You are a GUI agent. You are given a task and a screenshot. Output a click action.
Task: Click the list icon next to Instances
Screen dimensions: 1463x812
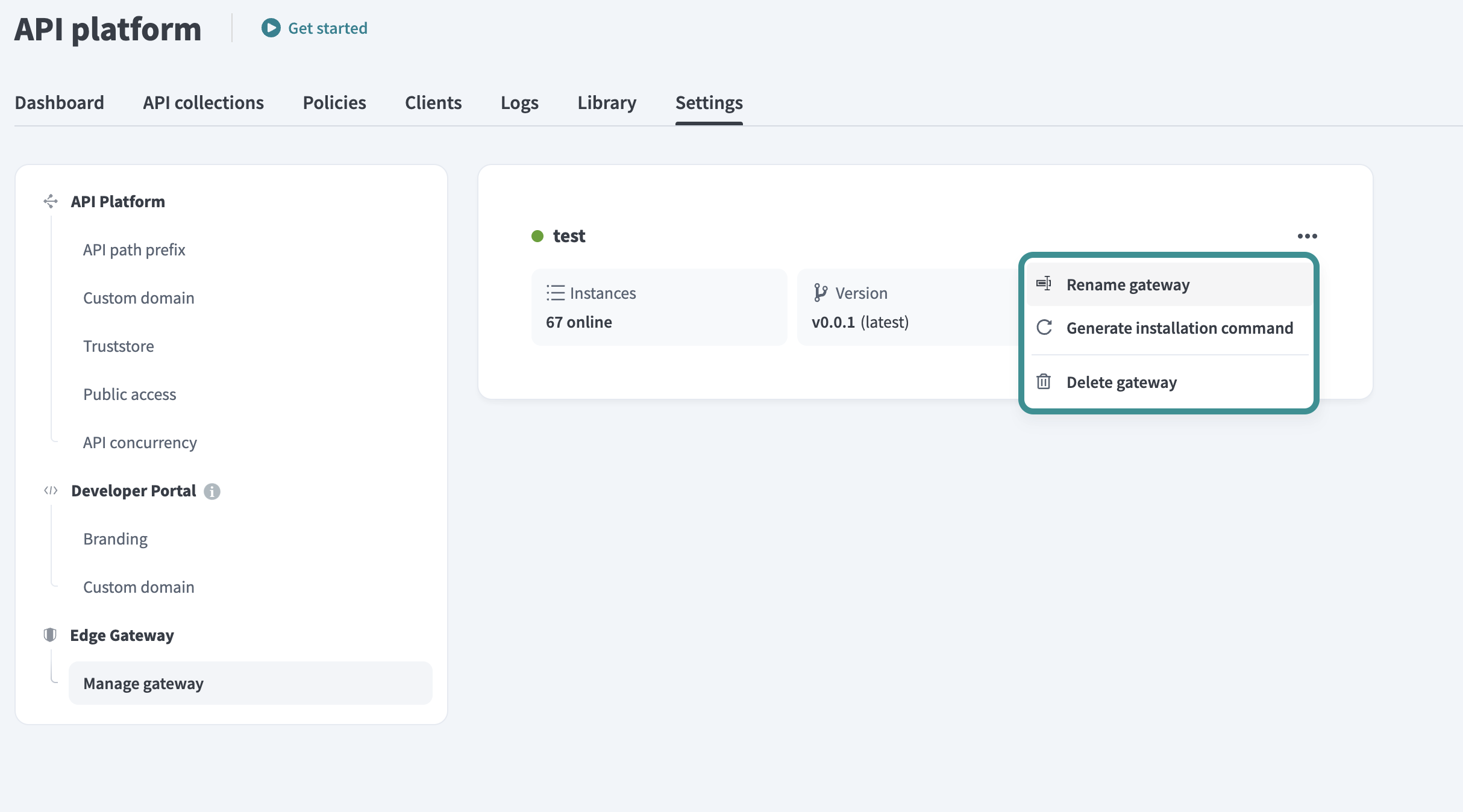[555, 293]
